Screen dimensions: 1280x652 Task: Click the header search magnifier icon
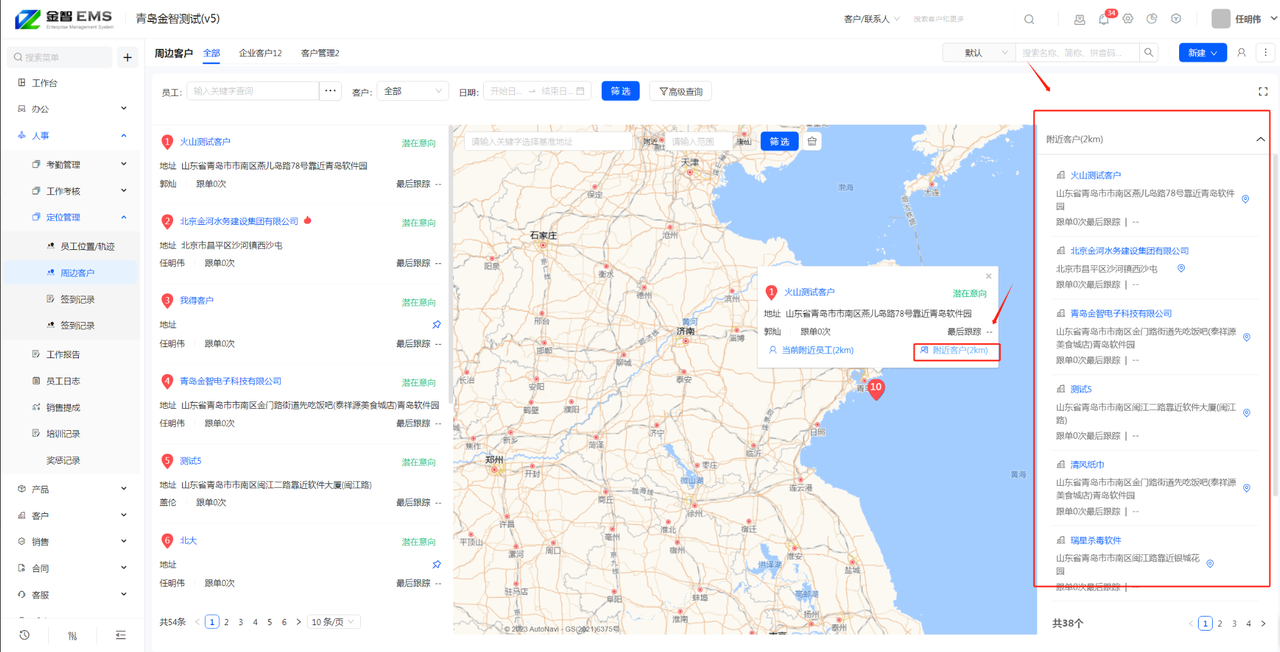coord(1029,19)
